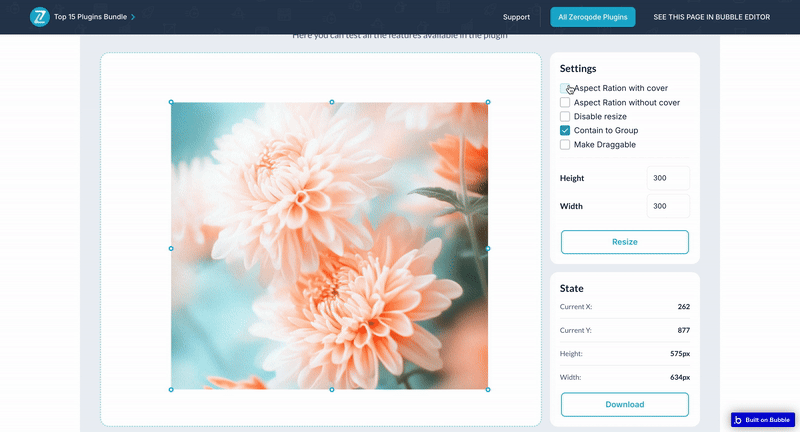Viewport: 800px width, 432px height.
Task: Open SEE THIS PAGE IN BUBBLE EDITOR
Action: pos(711,17)
